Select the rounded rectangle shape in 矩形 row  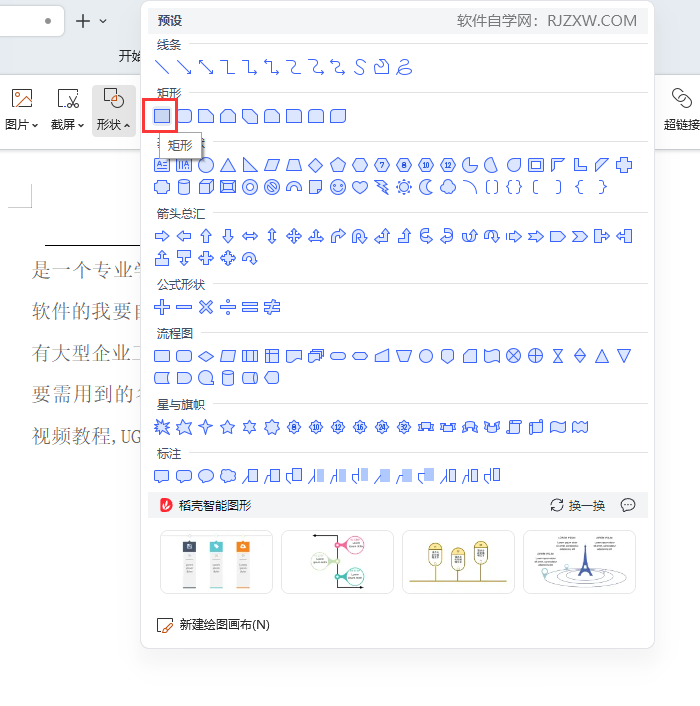184,116
